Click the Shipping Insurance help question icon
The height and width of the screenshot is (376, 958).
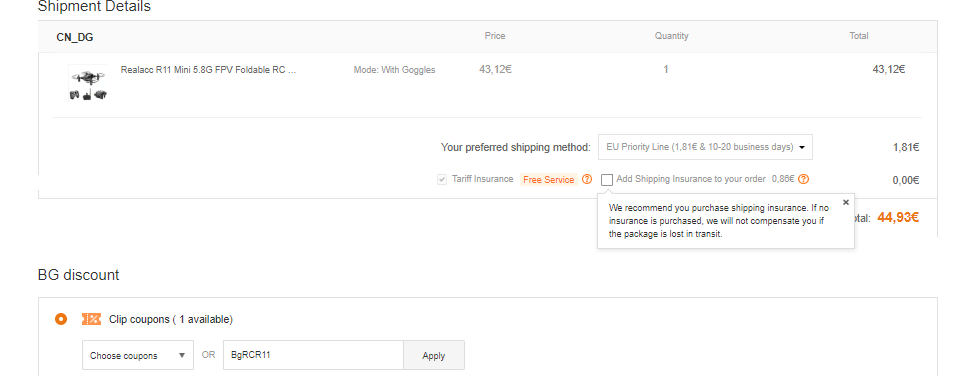(x=804, y=180)
